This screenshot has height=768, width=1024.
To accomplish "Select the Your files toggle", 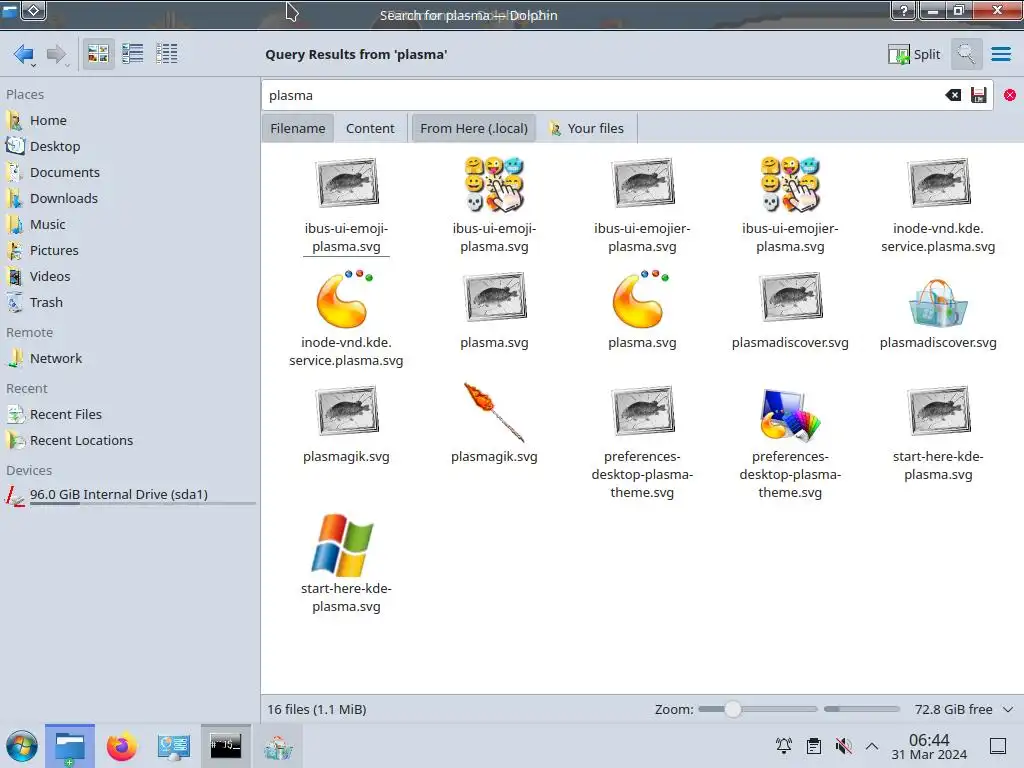I will 587,129.
